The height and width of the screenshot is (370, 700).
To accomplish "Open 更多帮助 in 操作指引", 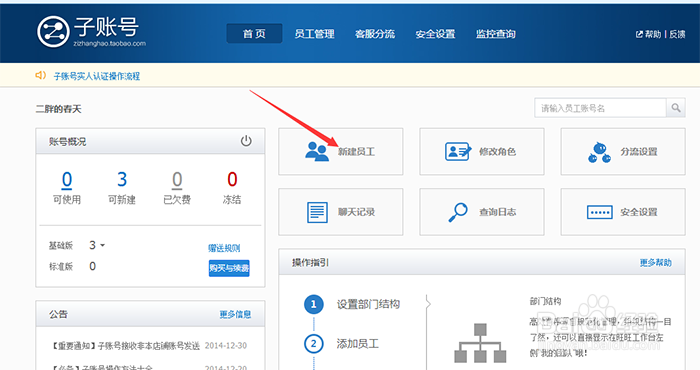I will [655, 262].
